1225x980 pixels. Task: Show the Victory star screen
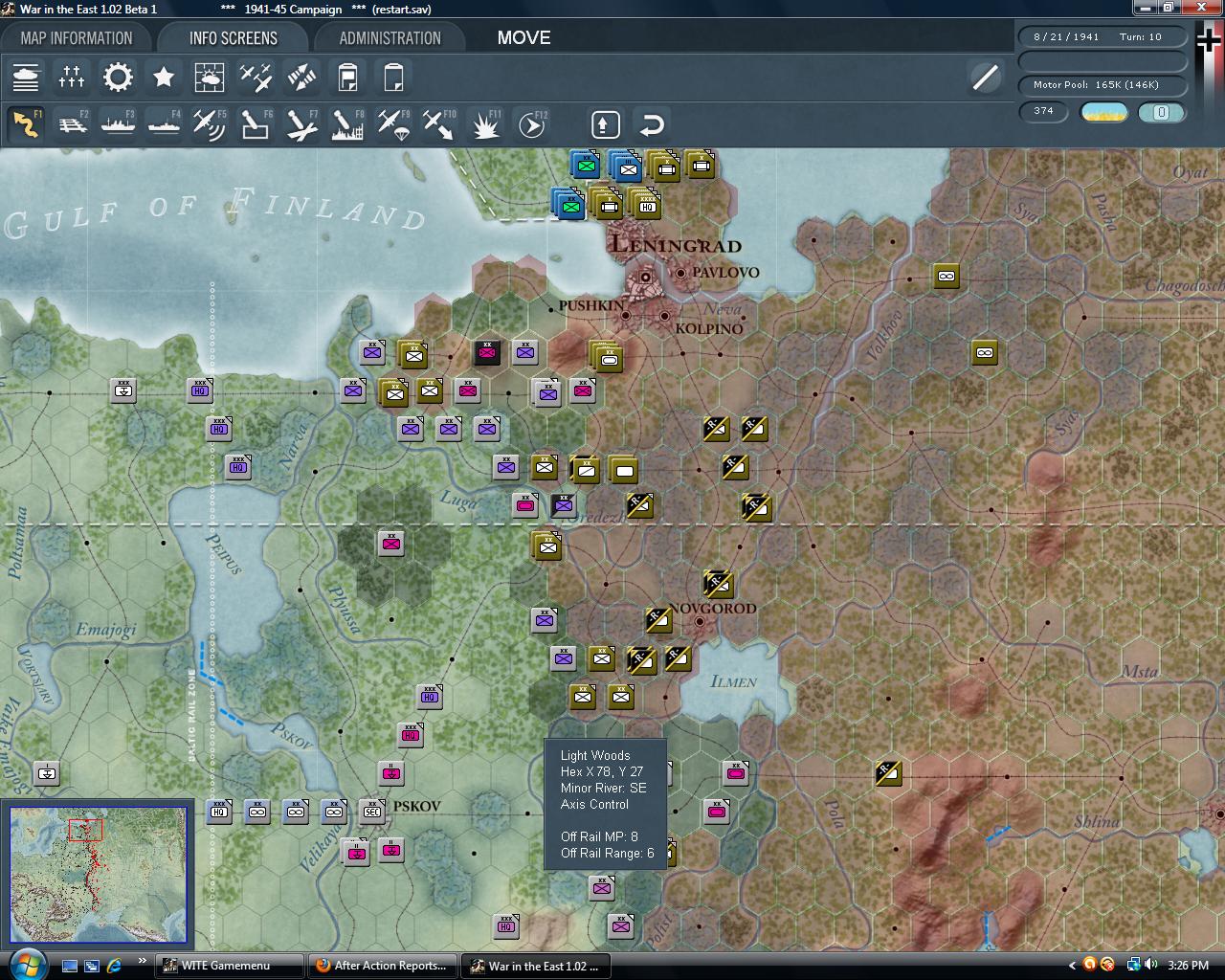pyautogui.click(x=164, y=77)
